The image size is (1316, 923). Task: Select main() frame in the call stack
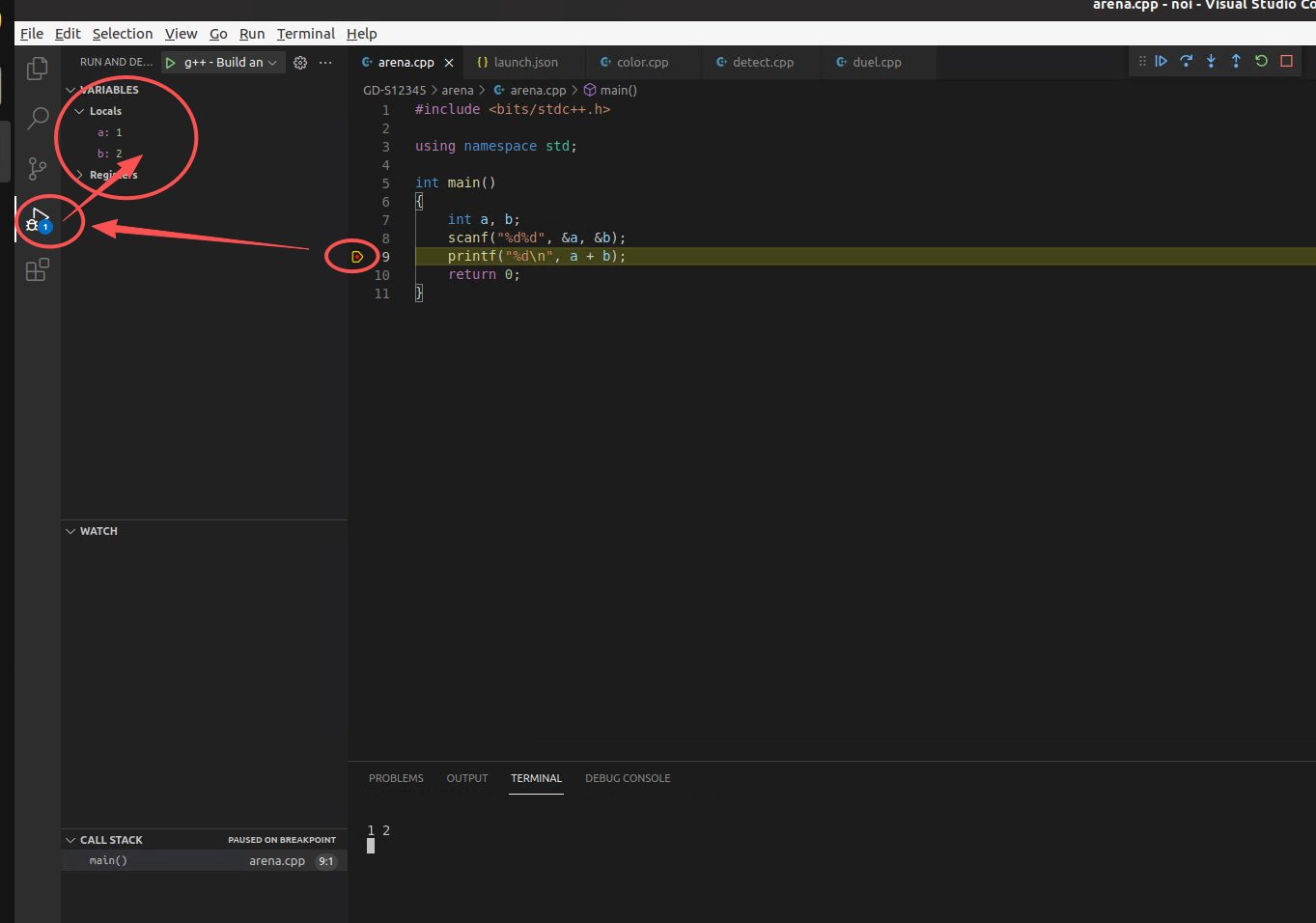(x=108, y=861)
